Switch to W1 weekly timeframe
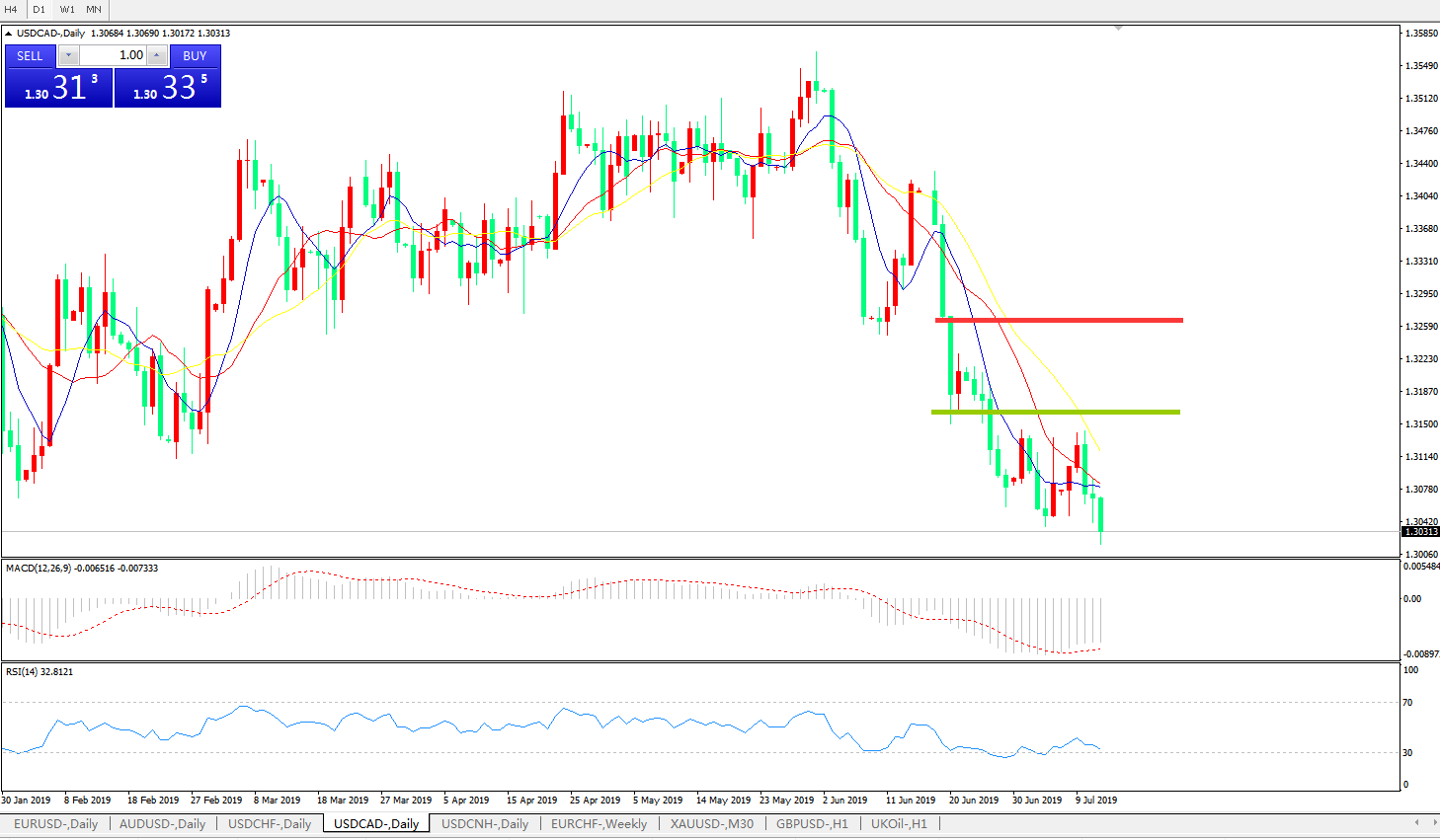 (67, 9)
